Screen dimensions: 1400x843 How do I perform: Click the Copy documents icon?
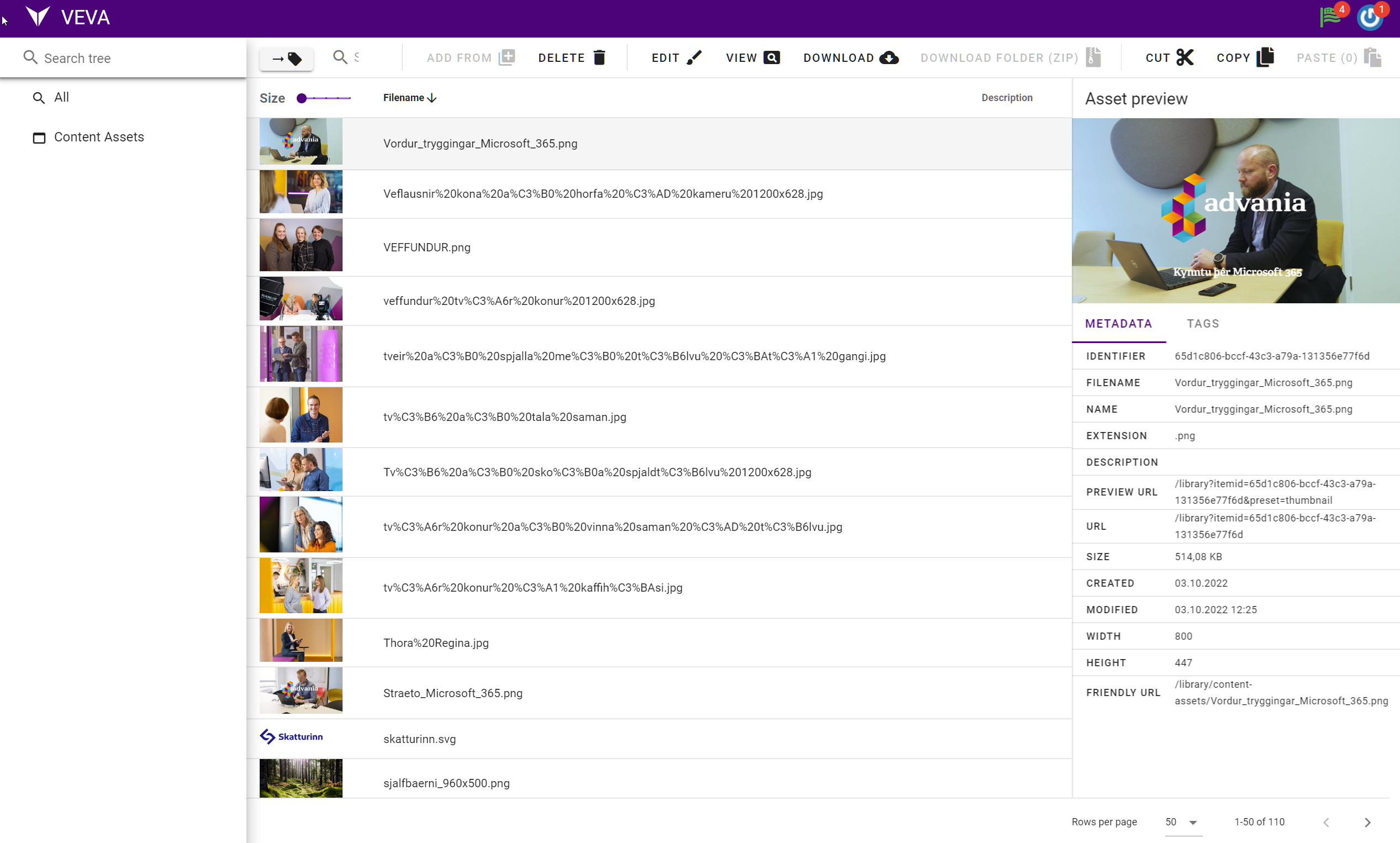1265,57
